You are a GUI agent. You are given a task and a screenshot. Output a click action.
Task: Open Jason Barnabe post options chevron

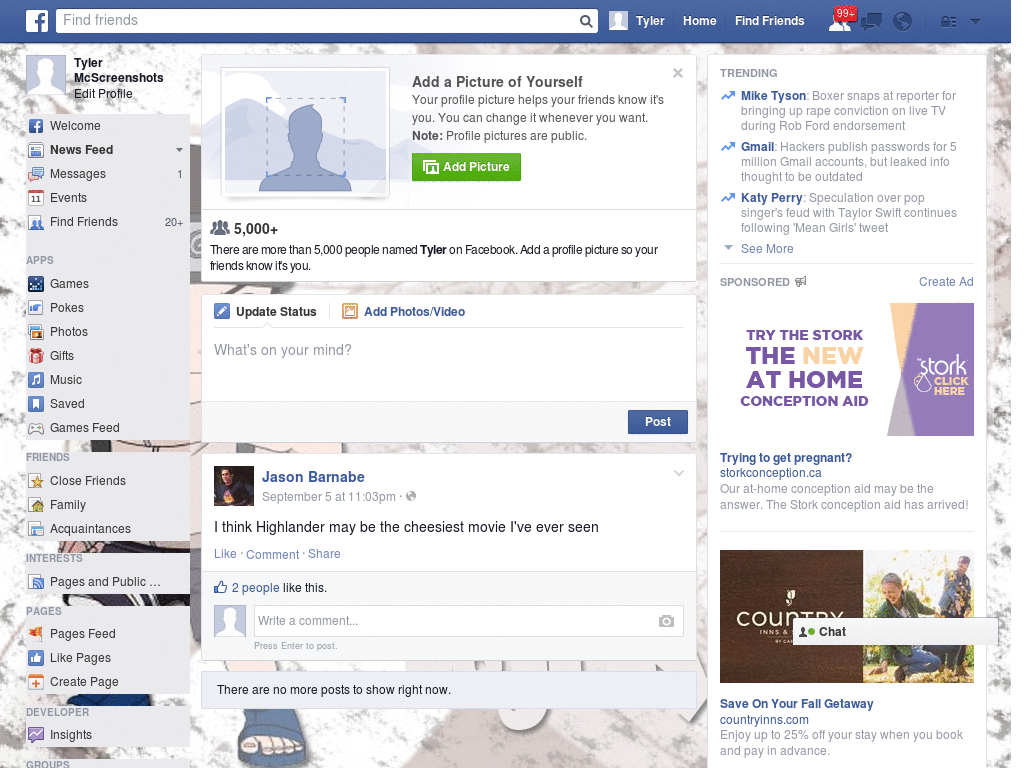pyautogui.click(x=679, y=473)
